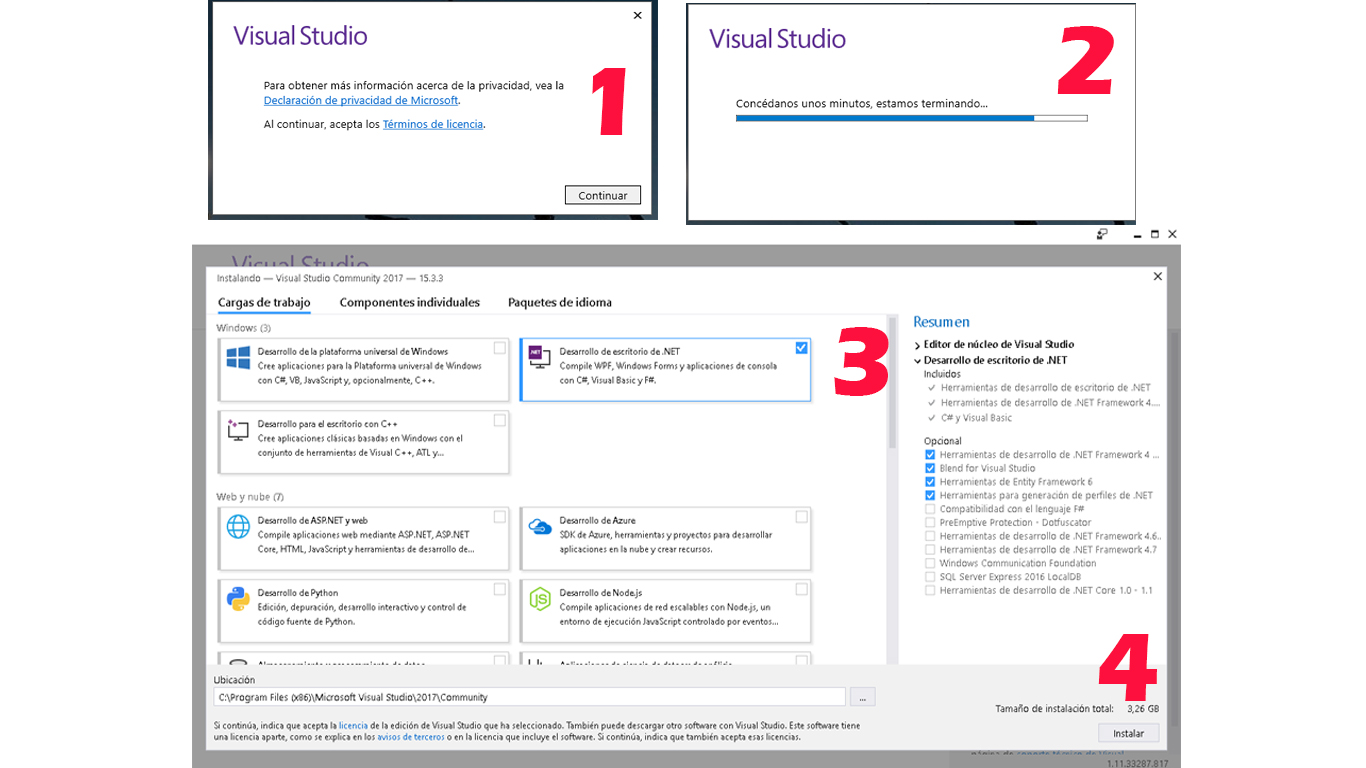
Task: Check the Universal Windows Platform workload box
Action: [499, 348]
